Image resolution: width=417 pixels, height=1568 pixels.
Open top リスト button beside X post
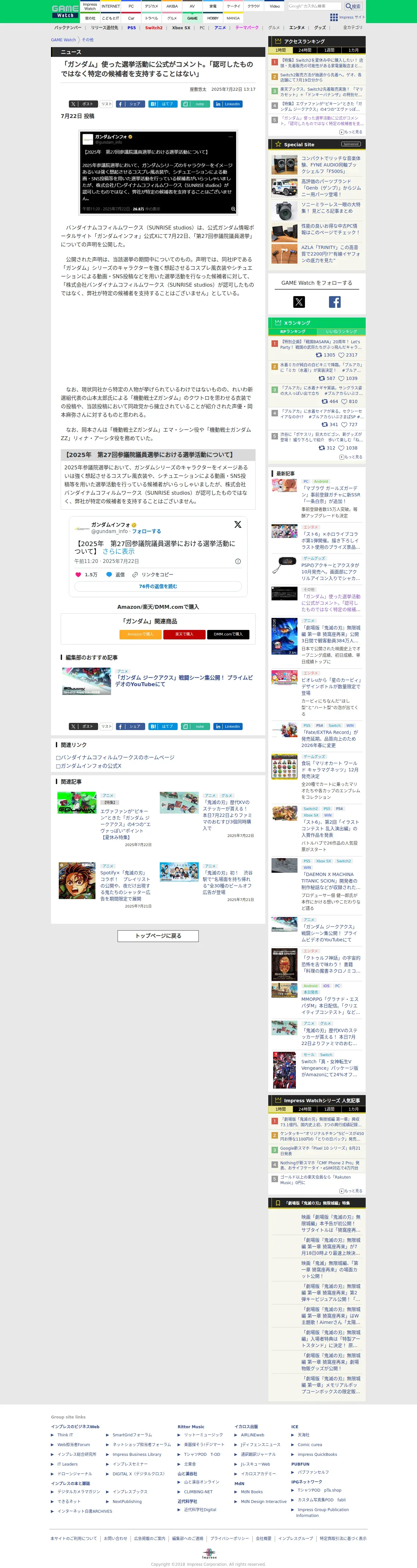pos(107,104)
